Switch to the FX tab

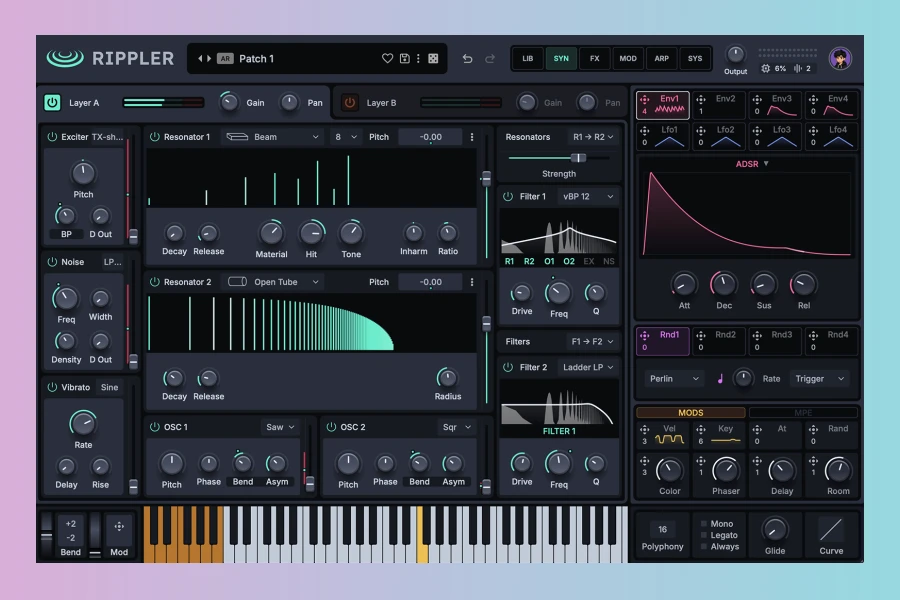[595, 59]
